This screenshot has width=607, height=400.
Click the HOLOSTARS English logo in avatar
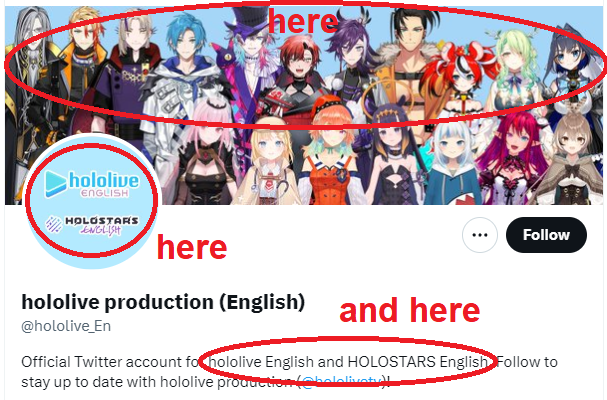point(91,225)
